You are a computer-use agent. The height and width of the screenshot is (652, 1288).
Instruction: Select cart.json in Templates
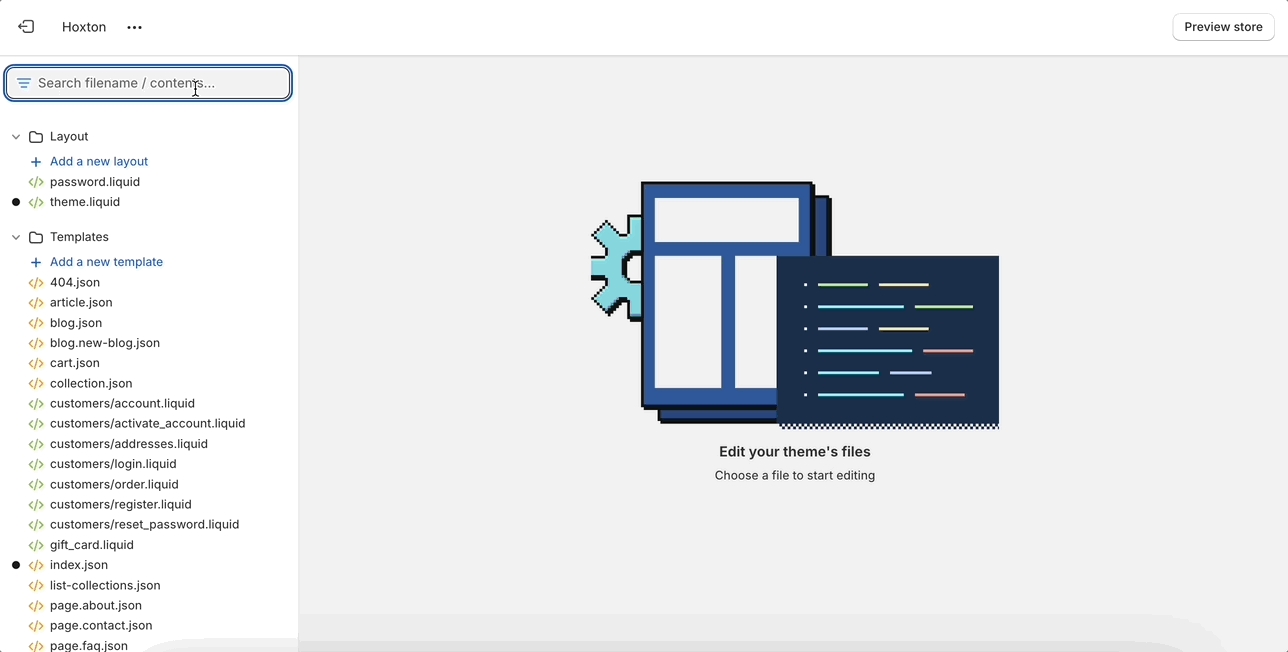(x=75, y=363)
